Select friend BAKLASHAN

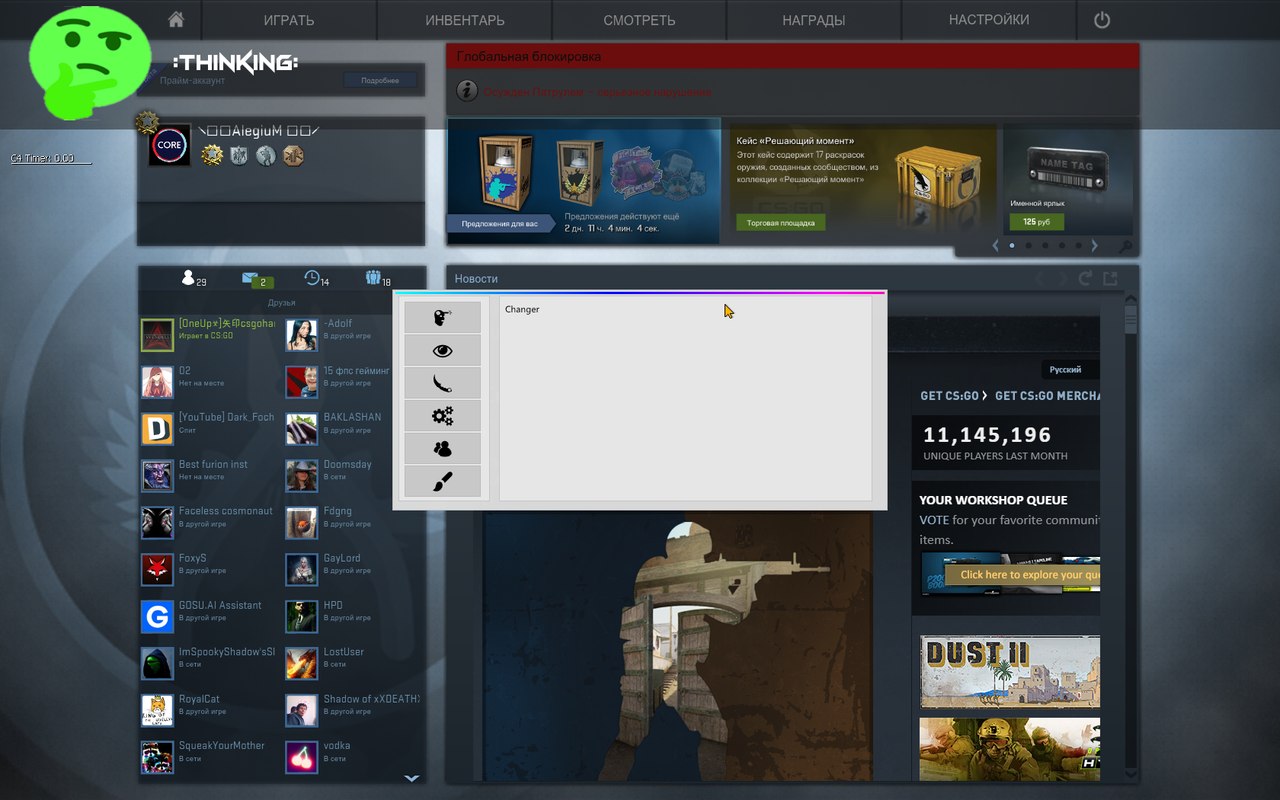[x=354, y=429]
